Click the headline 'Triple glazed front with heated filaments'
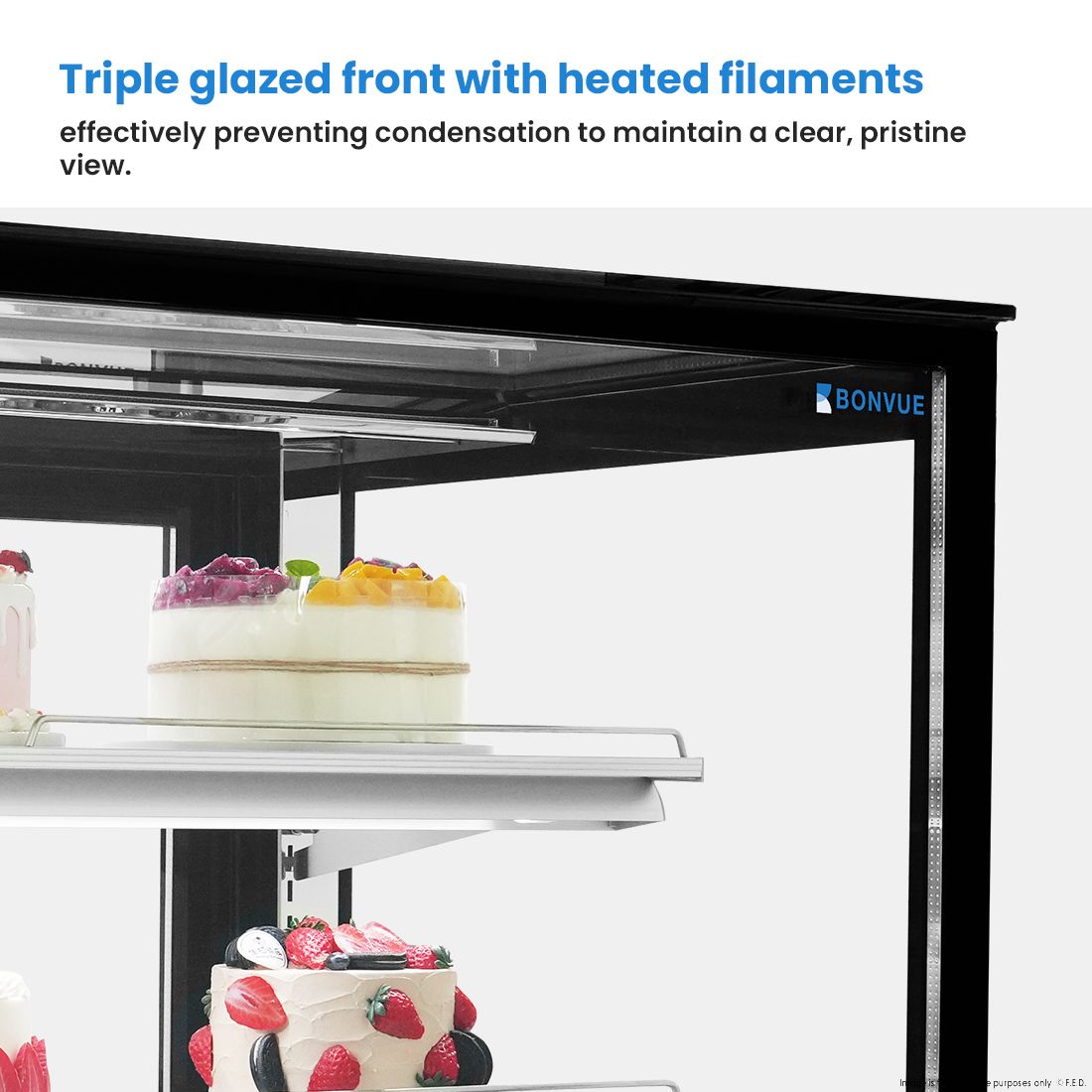The height and width of the screenshot is (1092, 1092). [x=491, y=78]
